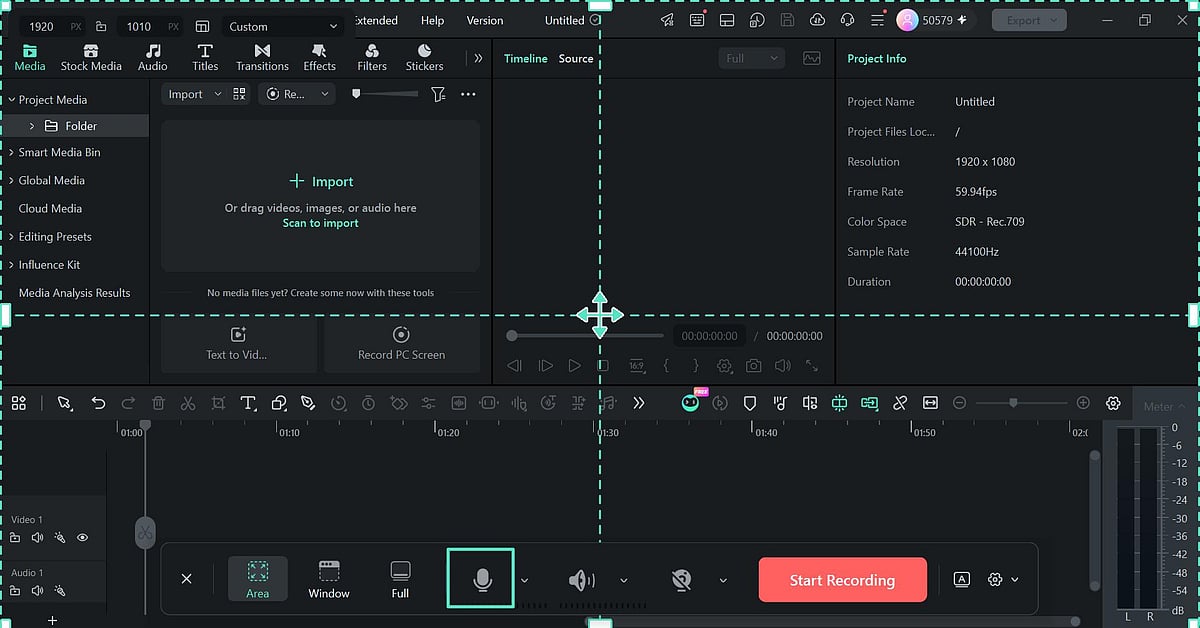The image size is (1200, 628).
Task: Show more tabs with double chevron
Action: tap(478, 58)
